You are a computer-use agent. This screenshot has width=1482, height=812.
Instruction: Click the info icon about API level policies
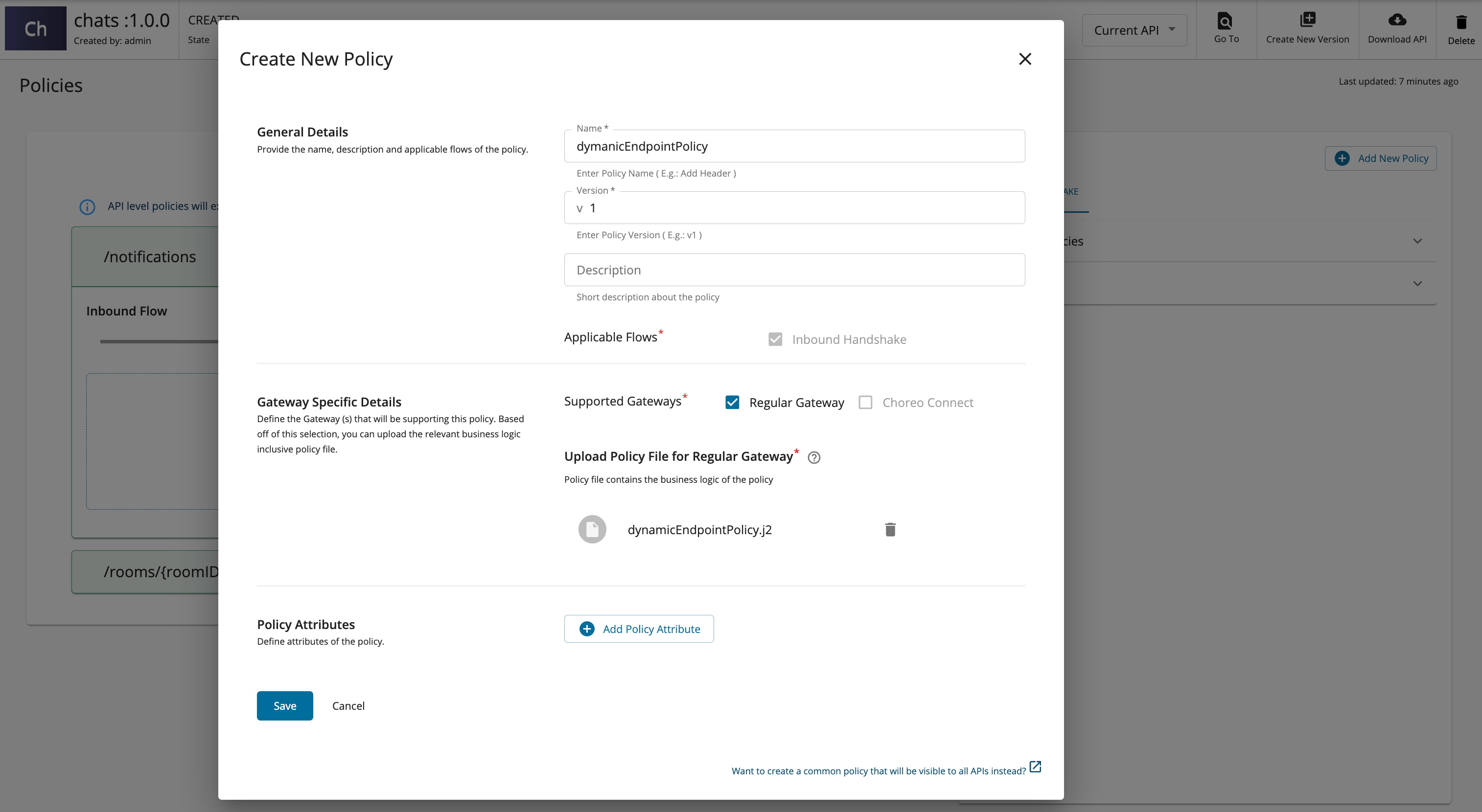pyautogui.click(x=87, y=206)
